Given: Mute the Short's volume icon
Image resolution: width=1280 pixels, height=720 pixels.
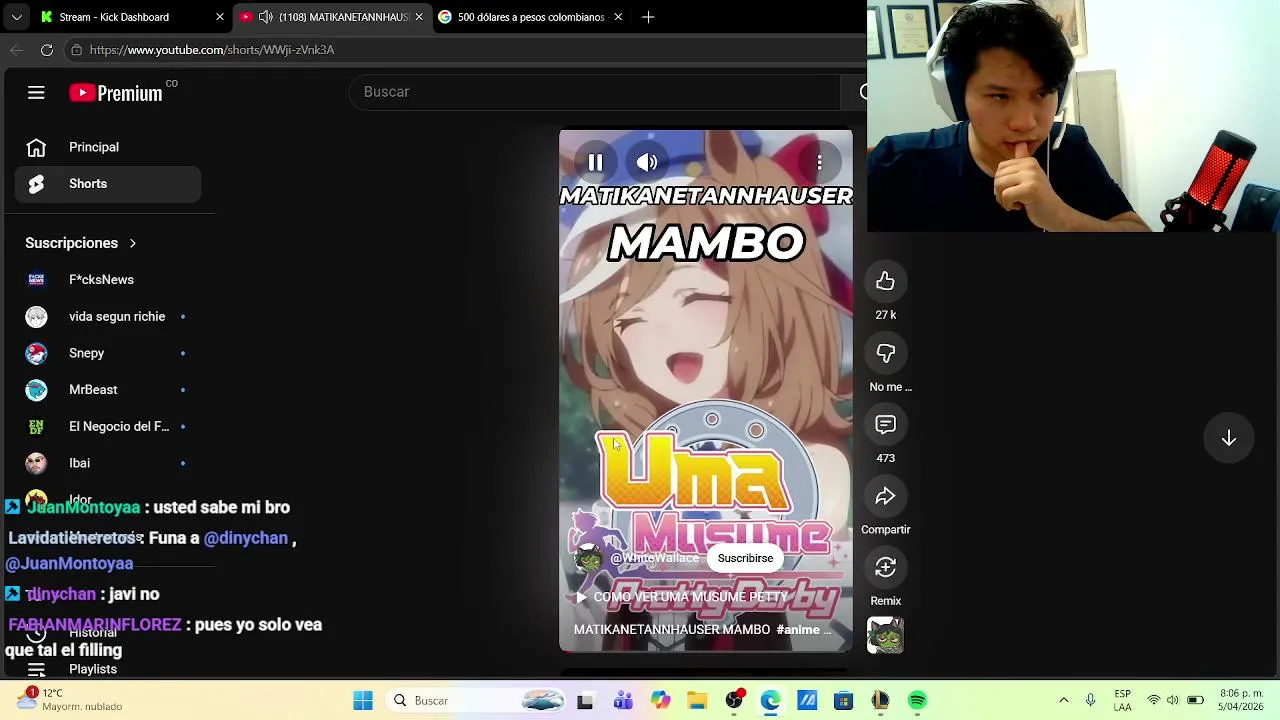Looking at the screenshot, I should coord(647,162).
